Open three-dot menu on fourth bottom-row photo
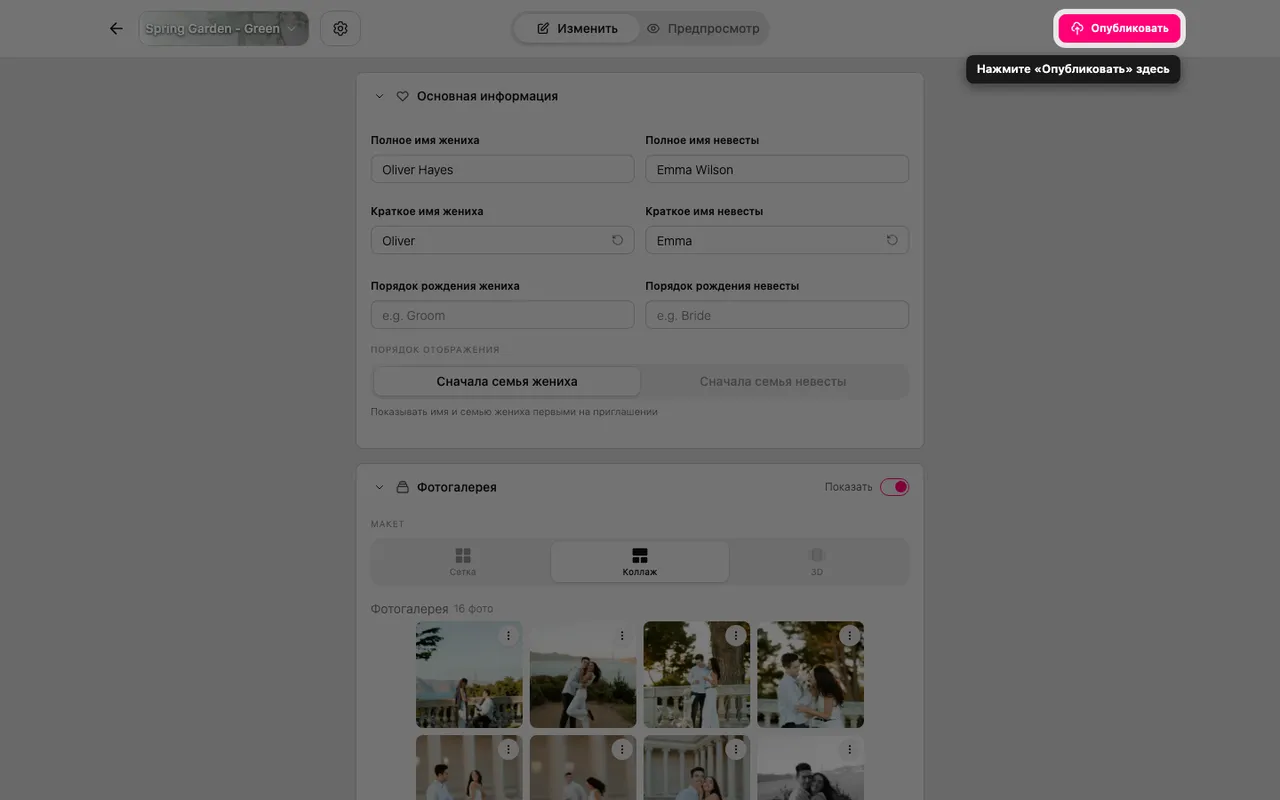The height and width of the screenshot is (800, 1280). pos(850,749)
